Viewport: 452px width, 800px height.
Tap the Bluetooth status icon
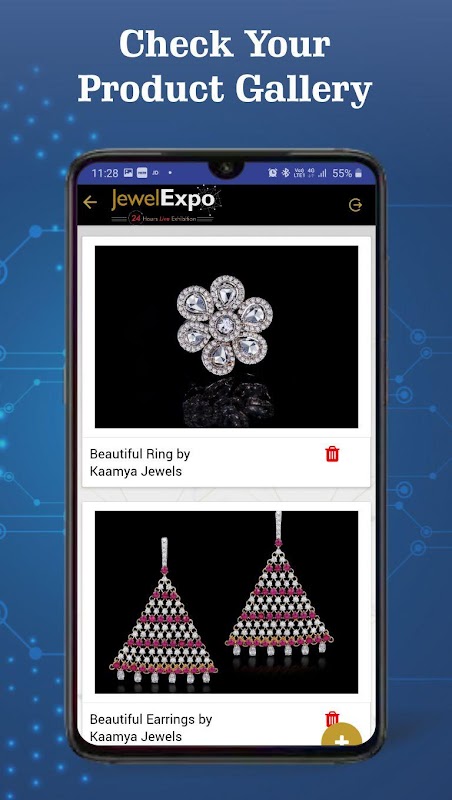(x=286, y=173)
